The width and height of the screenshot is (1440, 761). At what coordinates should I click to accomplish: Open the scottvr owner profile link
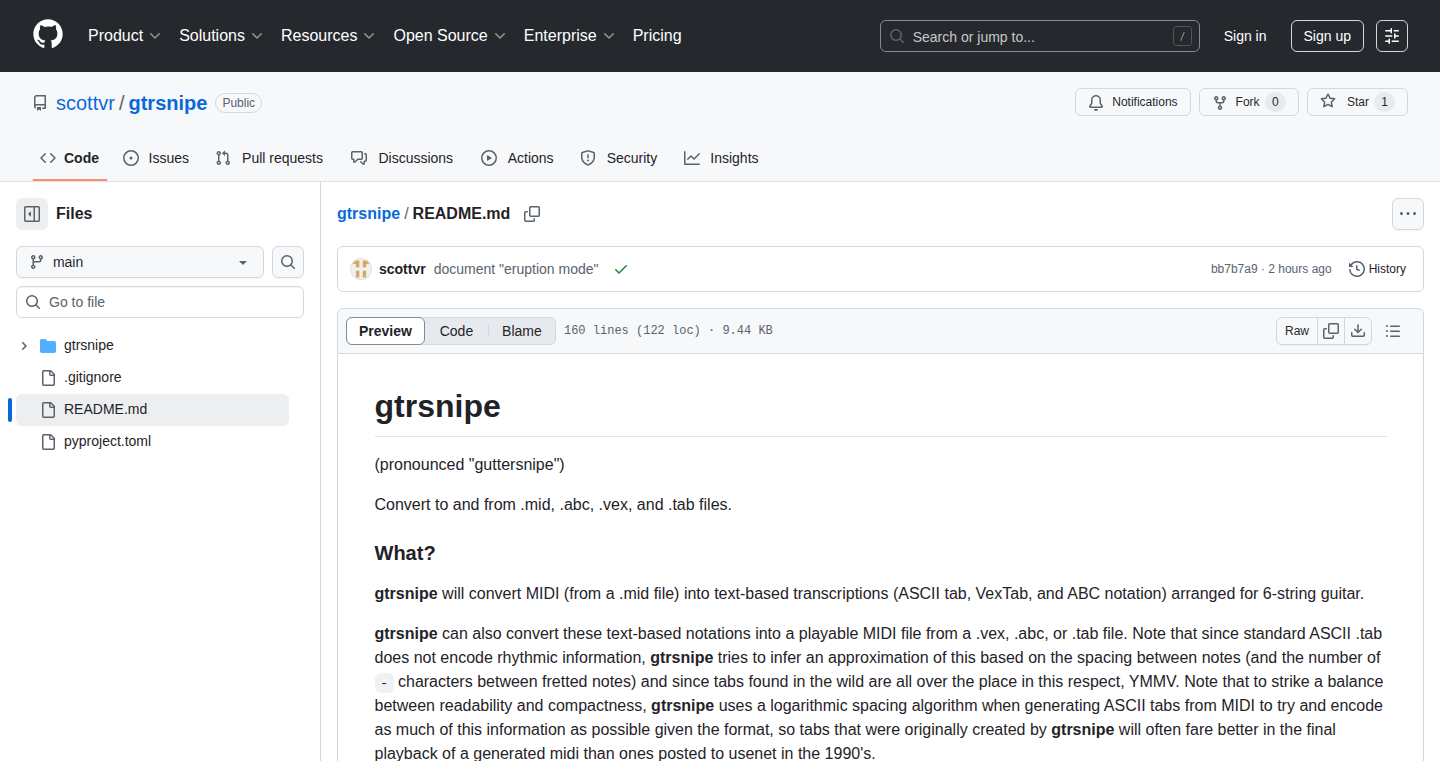[85, 103]
